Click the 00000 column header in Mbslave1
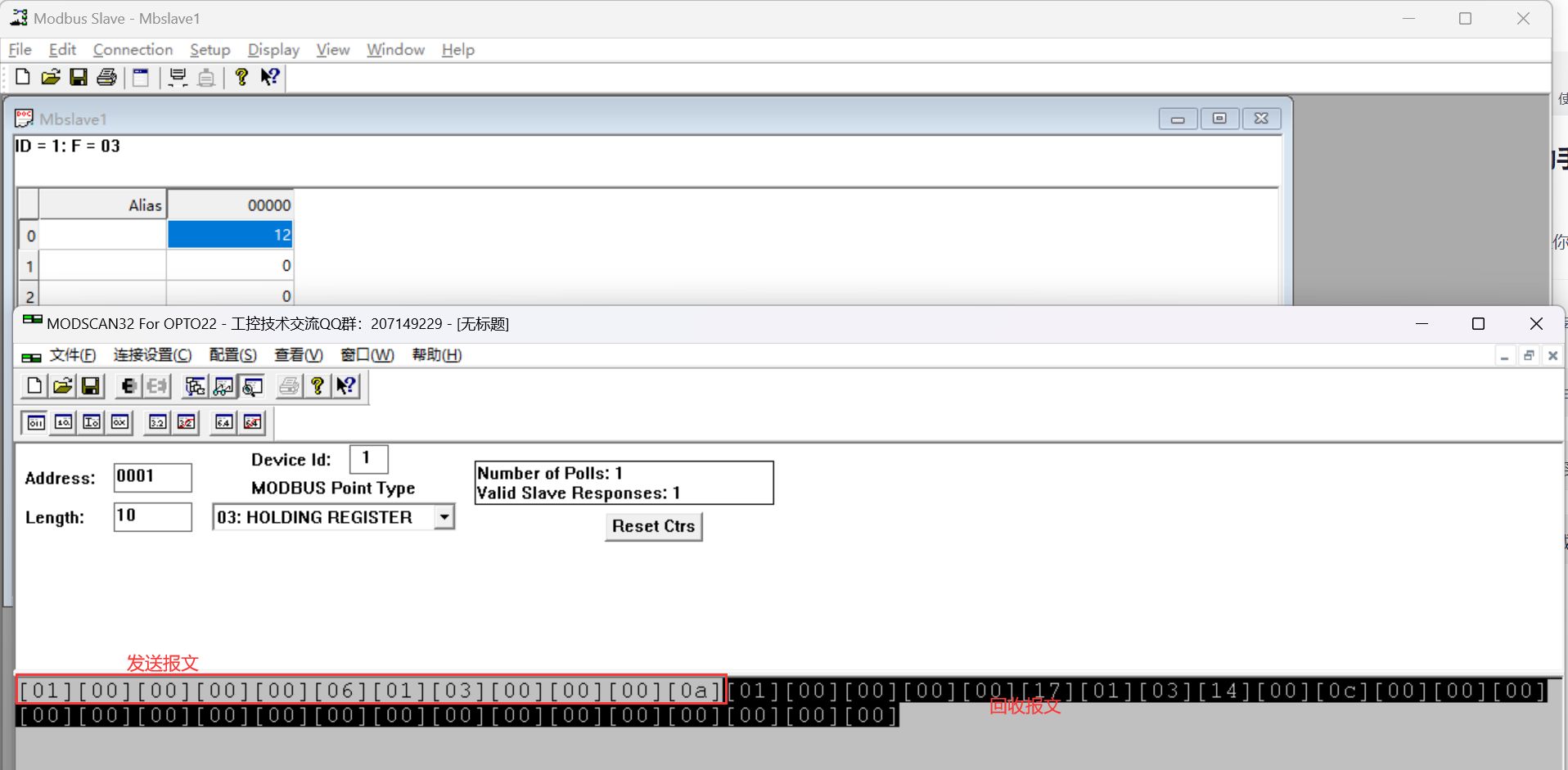Viewport: 1568px width, 770px height. [230, 205]
